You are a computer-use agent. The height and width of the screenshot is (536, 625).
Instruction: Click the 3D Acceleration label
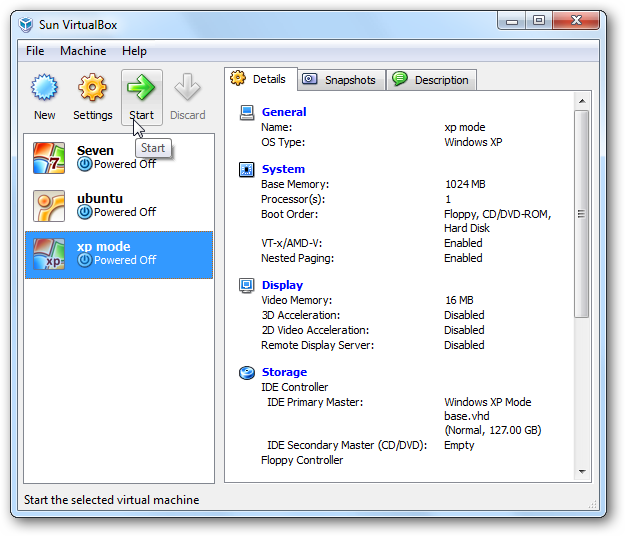[x=301, y=315]
